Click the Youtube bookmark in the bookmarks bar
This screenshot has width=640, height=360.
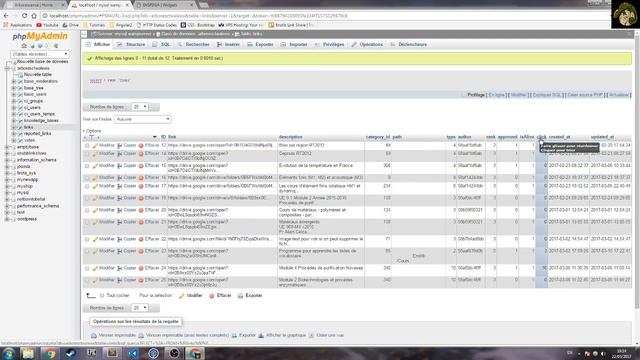tap(47, 25)
